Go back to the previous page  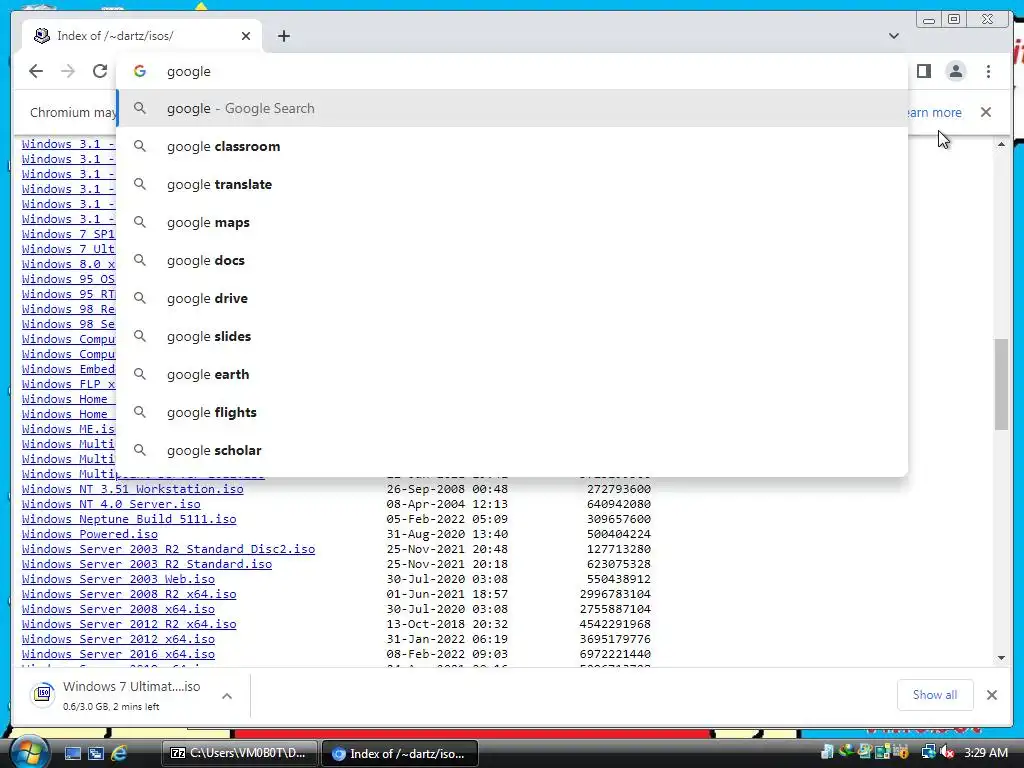(36, 71)
